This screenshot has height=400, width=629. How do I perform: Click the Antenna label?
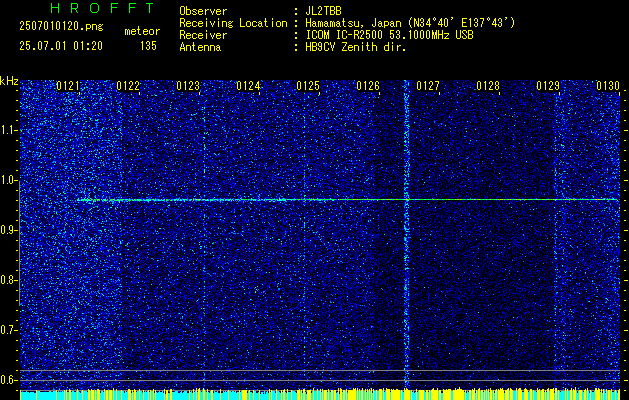click(x=200, y=47)
